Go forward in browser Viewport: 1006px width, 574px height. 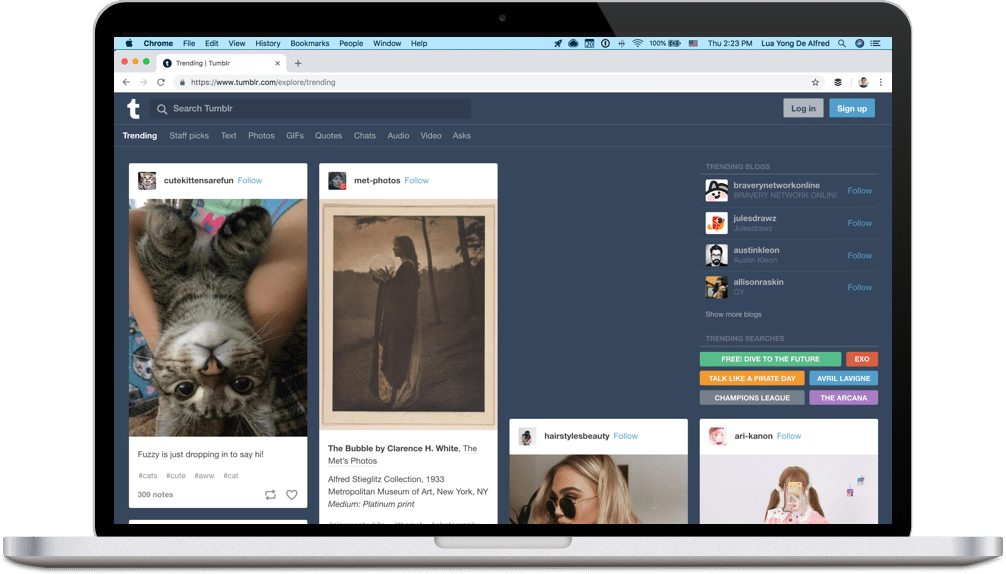pyautogui.click(x=143, y=82)
